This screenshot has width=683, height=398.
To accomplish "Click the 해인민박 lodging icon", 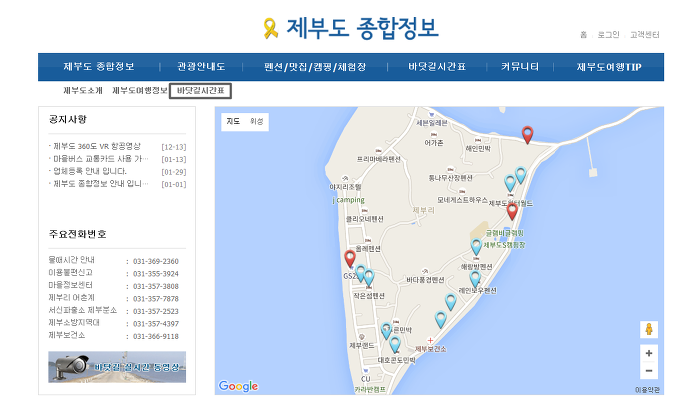I will tap(478, 141).
